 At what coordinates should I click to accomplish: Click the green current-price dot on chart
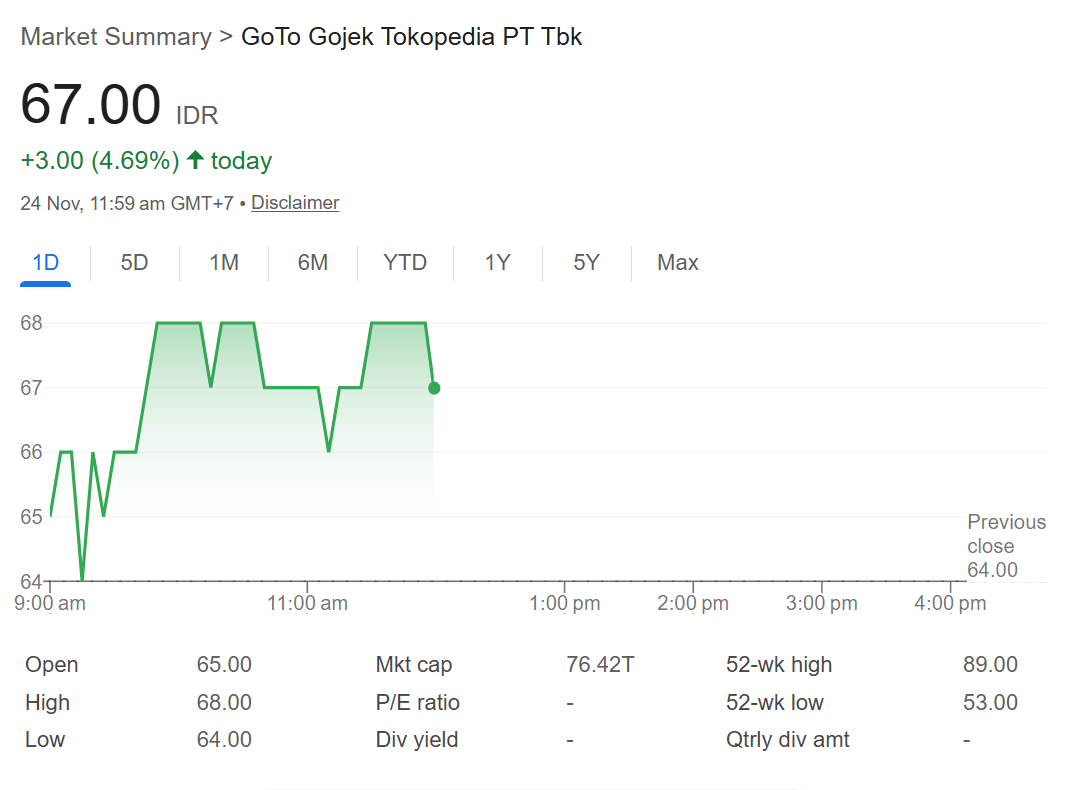[x=433, y=388]
